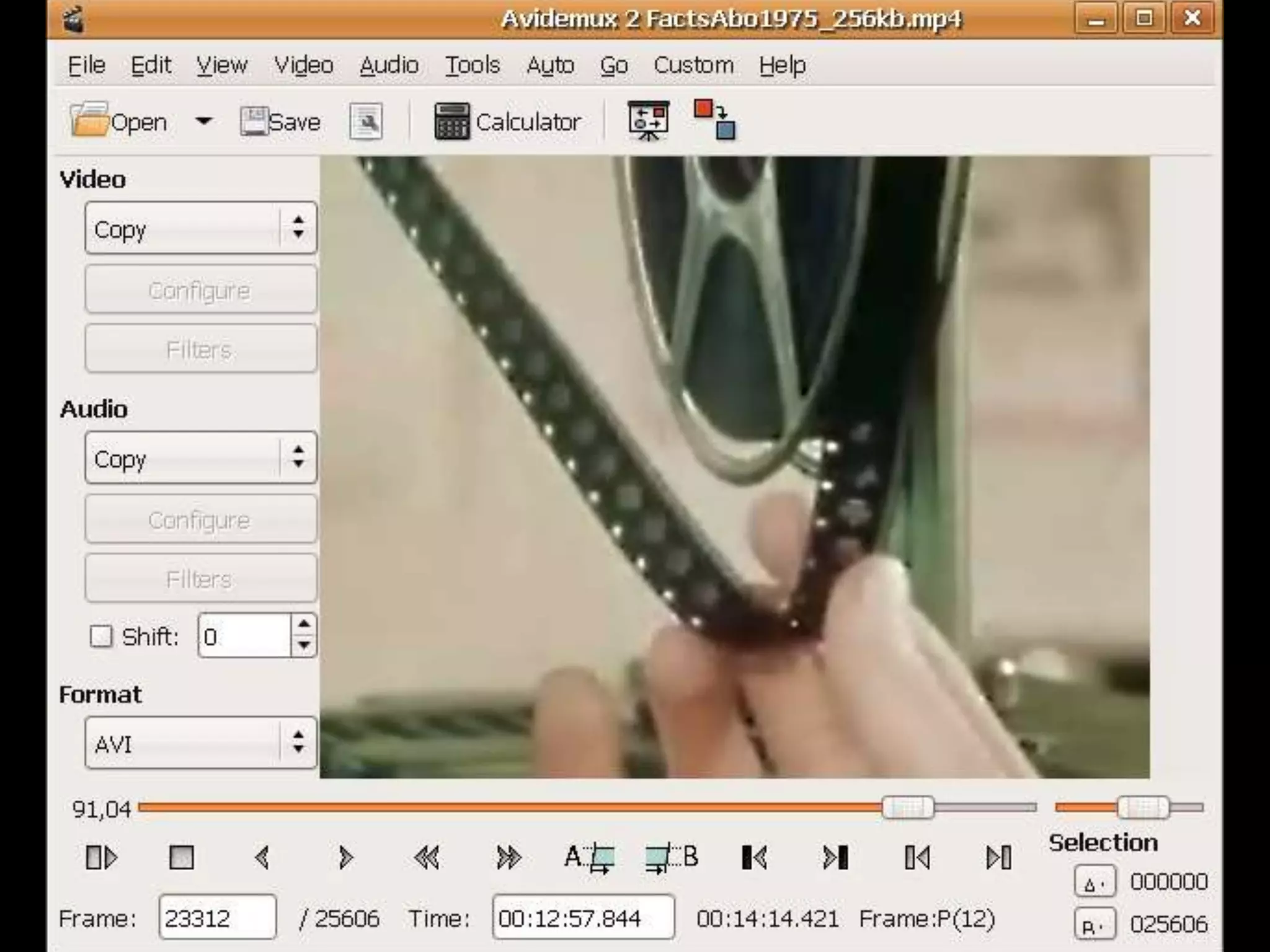Set selection marker A
This screenshot has width=1270, height=952.
click(x=590, y=858)
